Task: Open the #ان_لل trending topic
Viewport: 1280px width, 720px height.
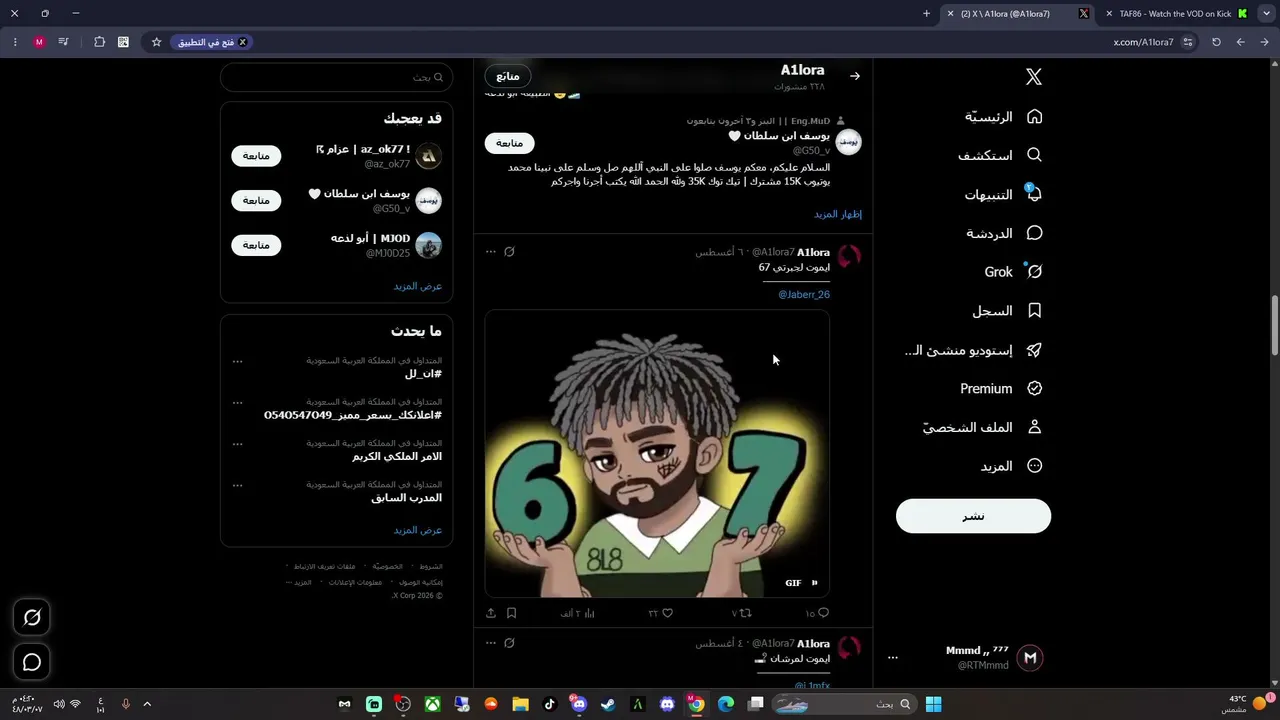Action: [x=423, y=374]
